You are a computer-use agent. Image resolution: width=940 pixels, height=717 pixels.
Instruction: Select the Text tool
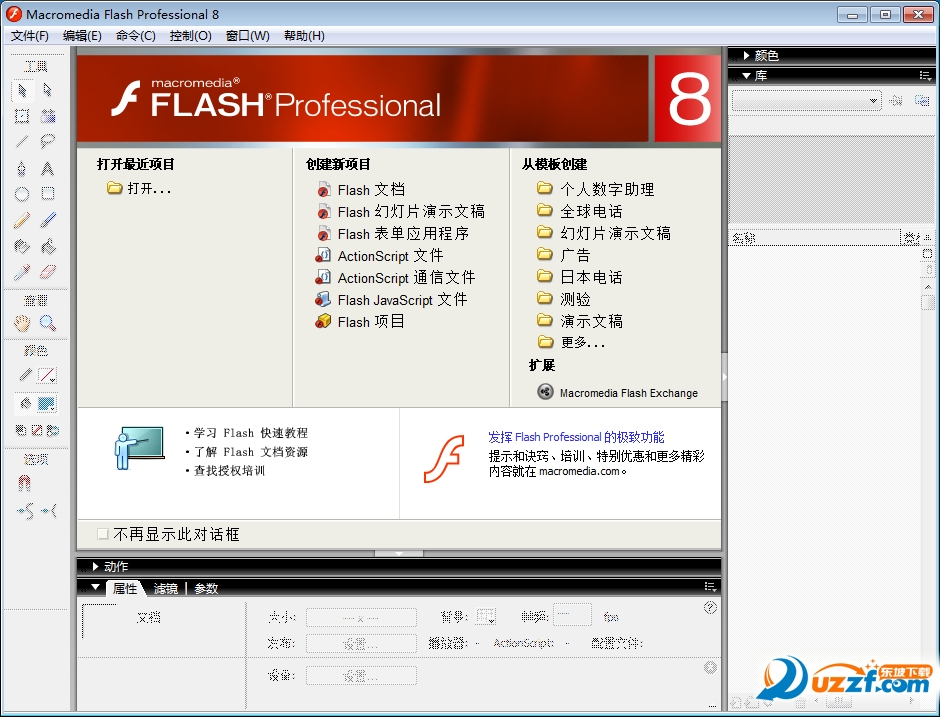coord(48,168)
